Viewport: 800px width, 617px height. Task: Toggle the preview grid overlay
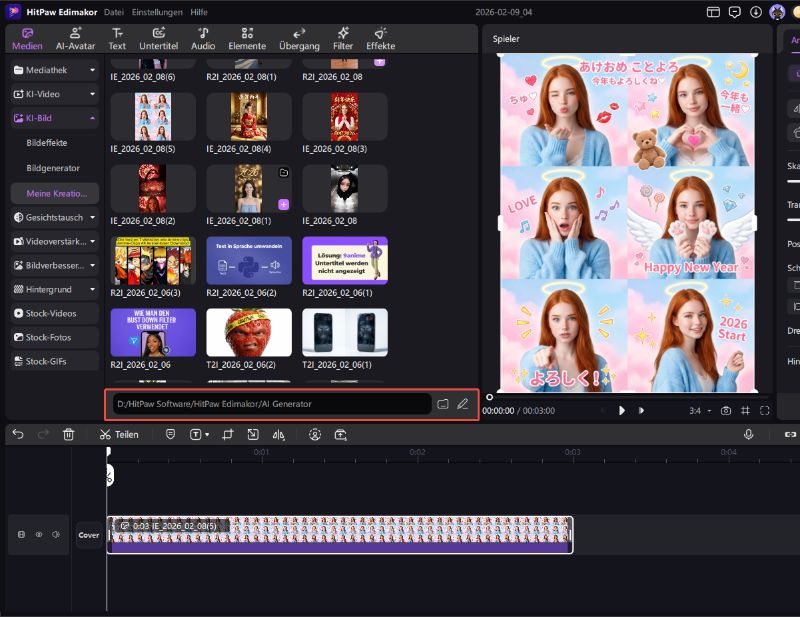pos(745,411)
